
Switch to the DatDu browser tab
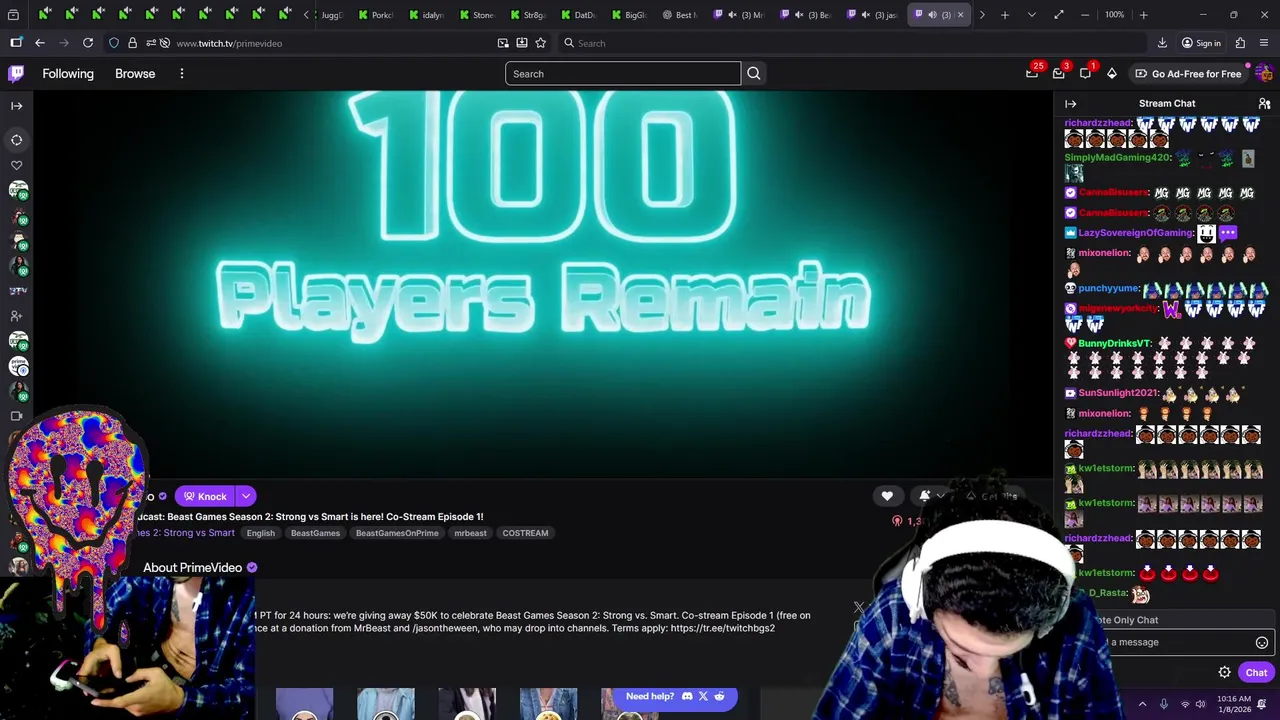click(578, 15)
